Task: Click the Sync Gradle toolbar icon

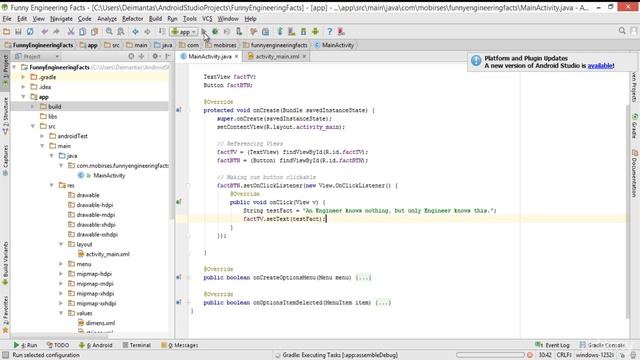Action: tap(280, 31)
